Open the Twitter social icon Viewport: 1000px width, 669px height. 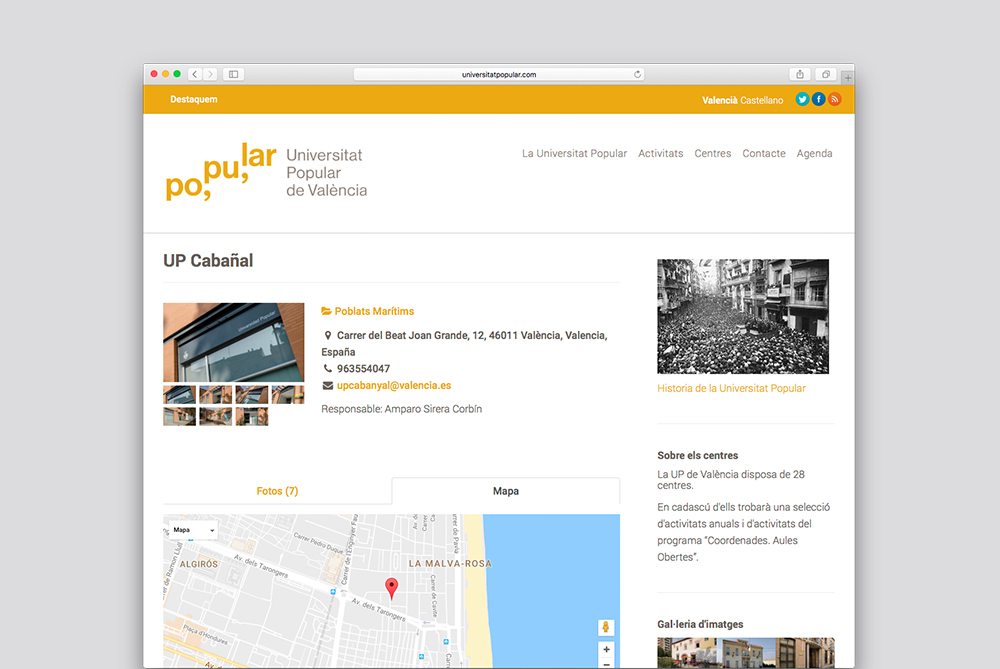(802, 99)
